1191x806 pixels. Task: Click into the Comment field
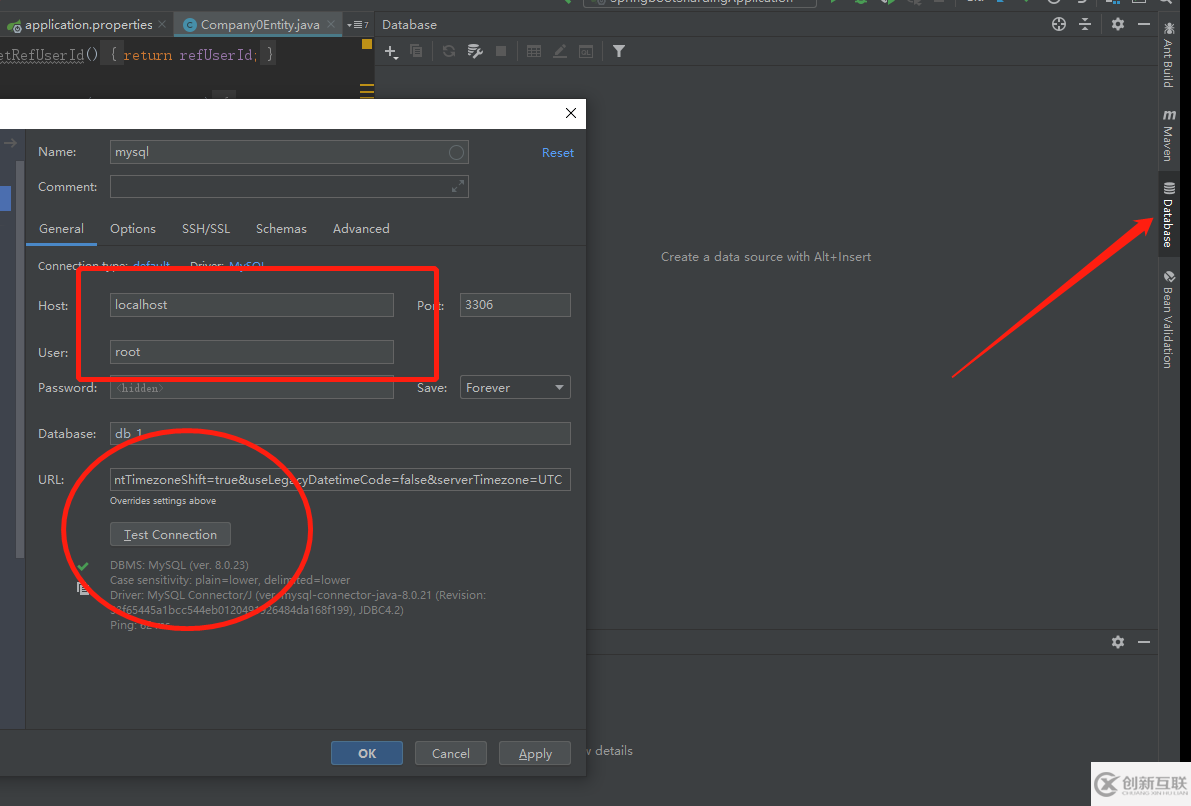click(289, 186)
